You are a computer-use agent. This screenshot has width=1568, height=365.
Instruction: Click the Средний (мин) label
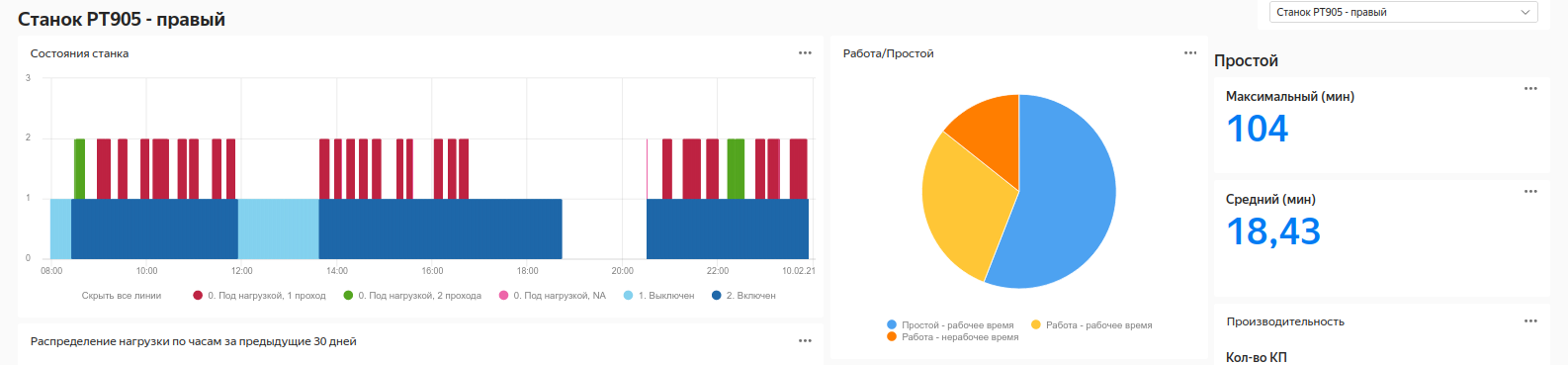pos(1270,200)
